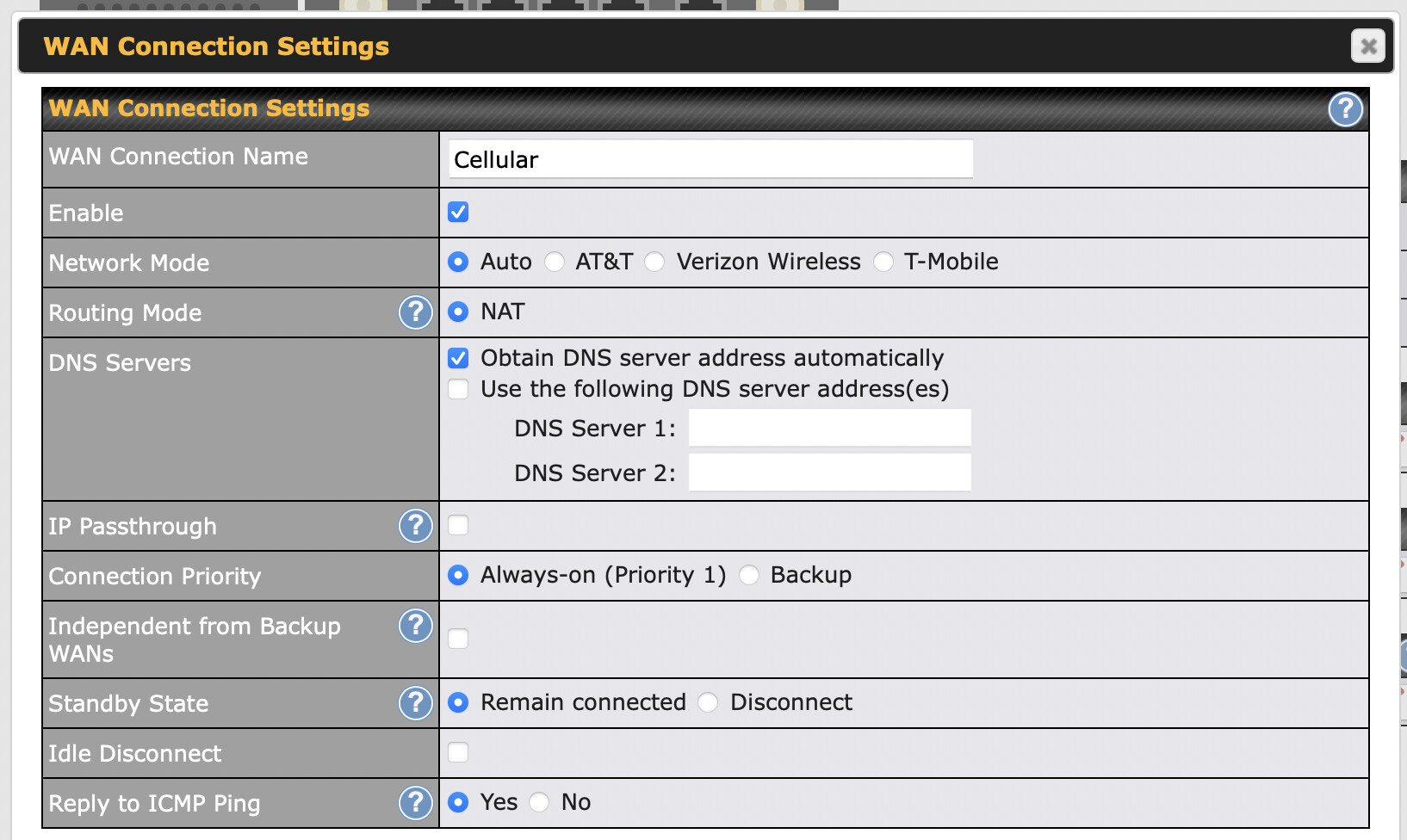The image size is (1407, 840).
Task: Select AT&T network mode
Action: click(x=555, y=262)
